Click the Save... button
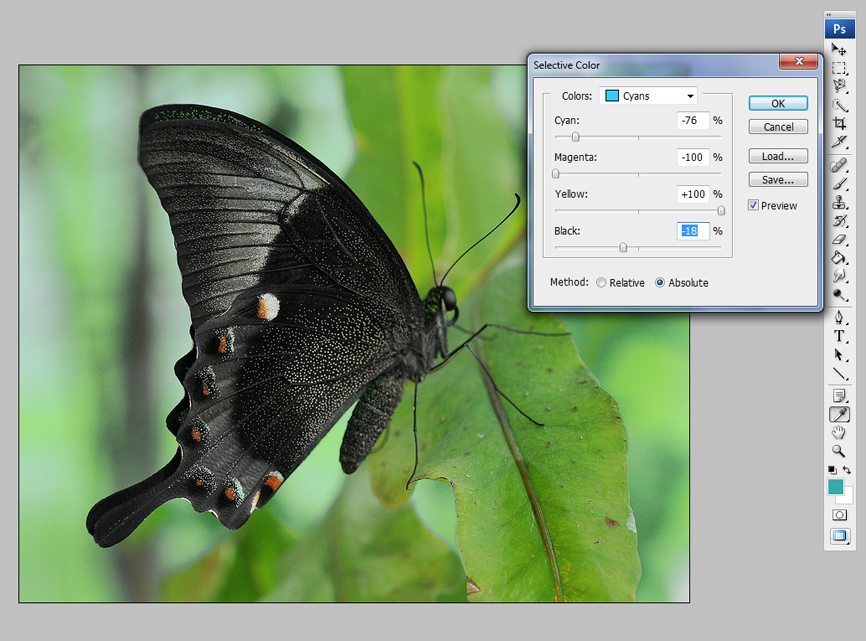This screenshot has height=641, width=866. [x=777, y=180]
